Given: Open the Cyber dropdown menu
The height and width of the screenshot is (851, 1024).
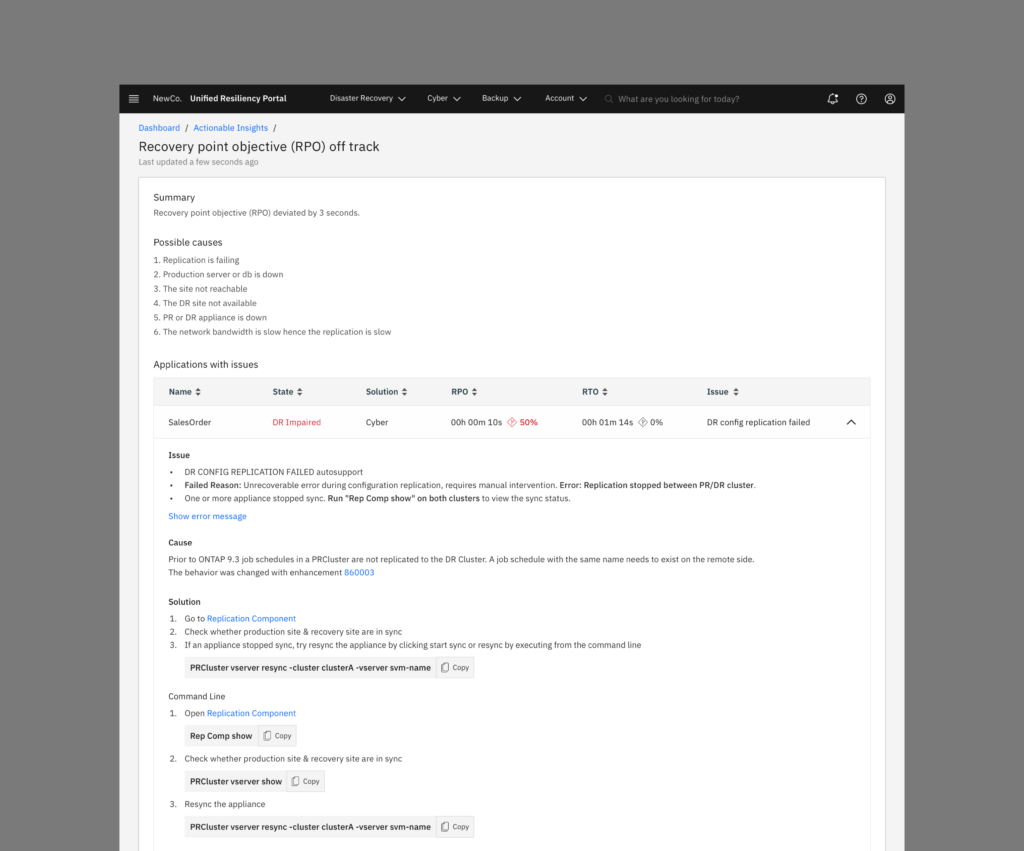Looking at the screenshot, I should click(x=443, y=99).
